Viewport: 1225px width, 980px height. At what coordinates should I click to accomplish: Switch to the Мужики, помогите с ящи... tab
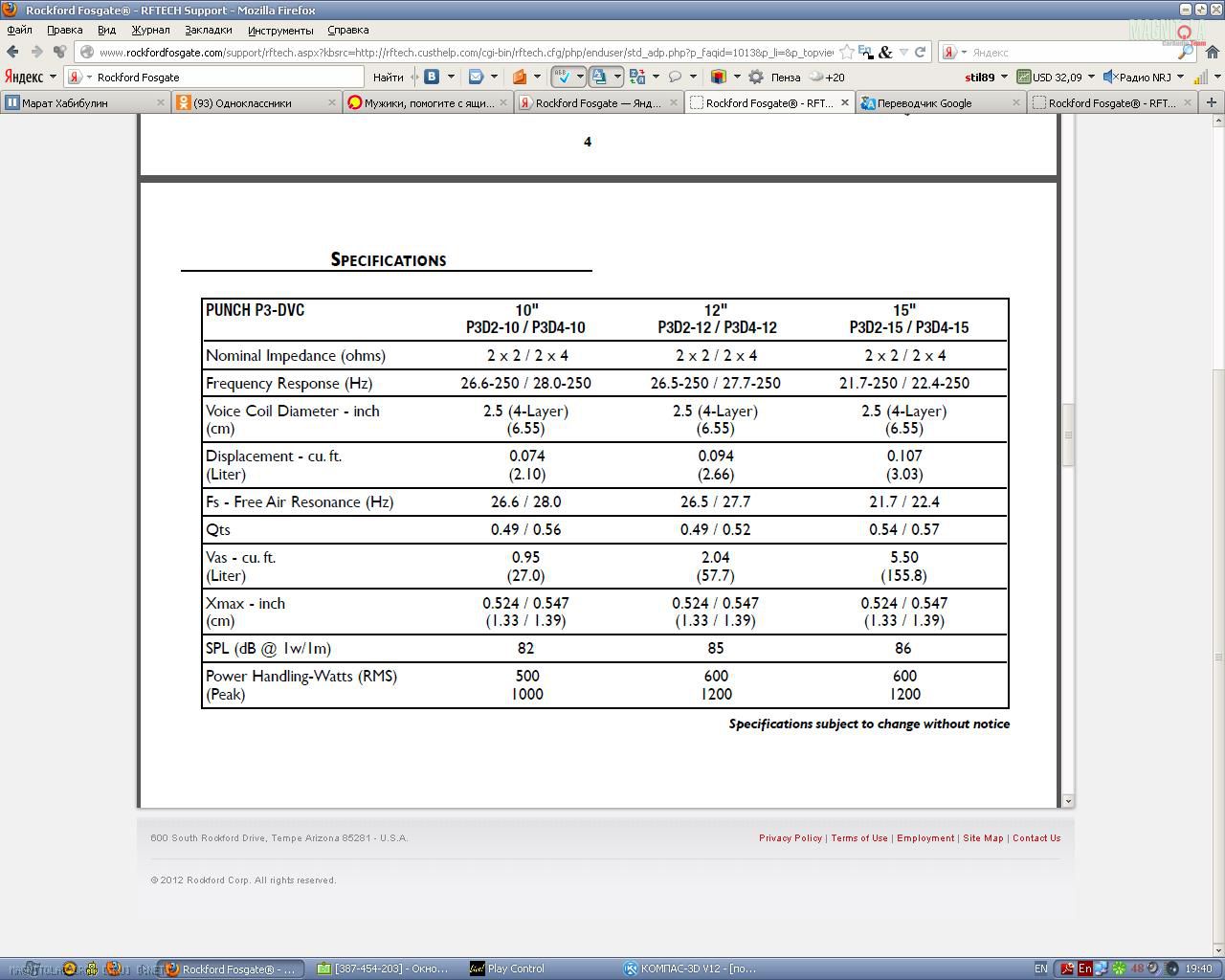coord(428,102)
